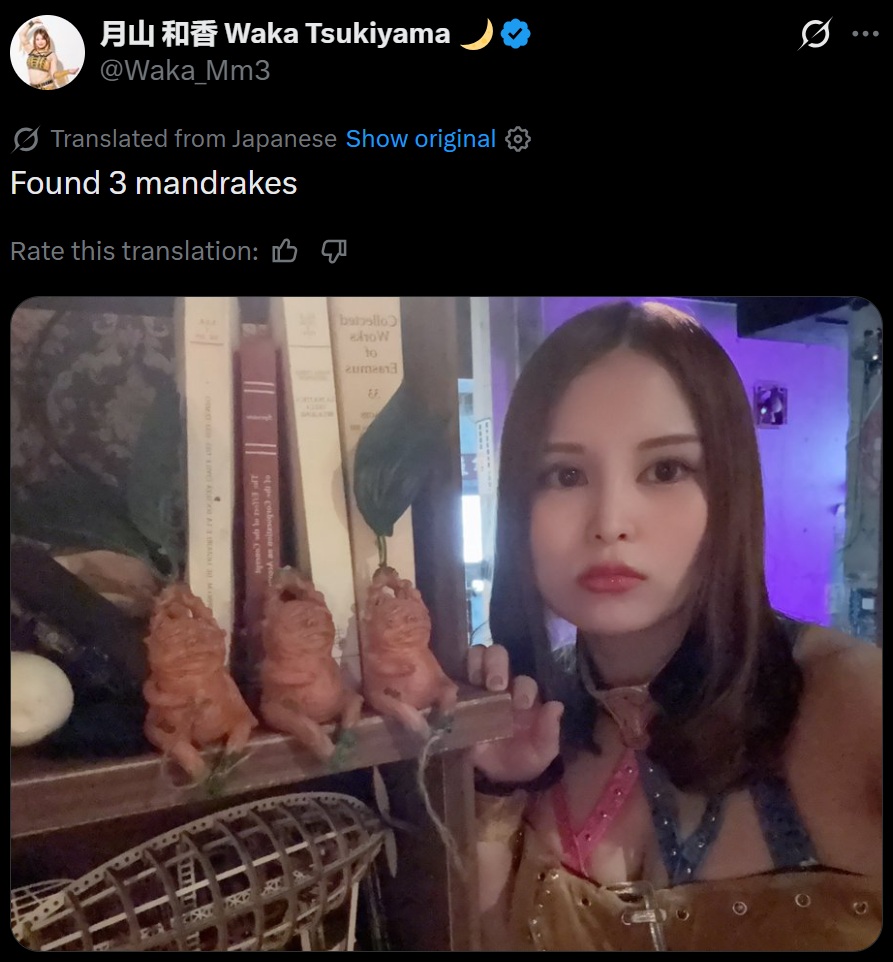
Task: Click the Grok icon beside Translated from Japanese
Action: pyautogui.click(x=26, y=139)
